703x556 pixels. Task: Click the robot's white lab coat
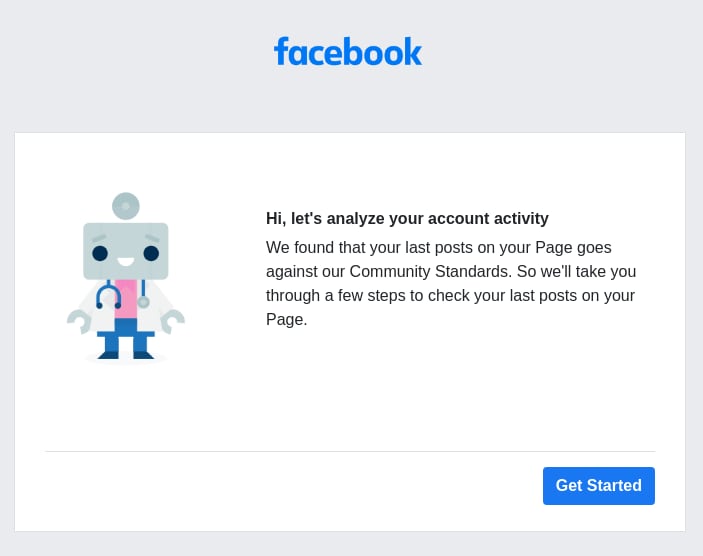pos(126,306)
